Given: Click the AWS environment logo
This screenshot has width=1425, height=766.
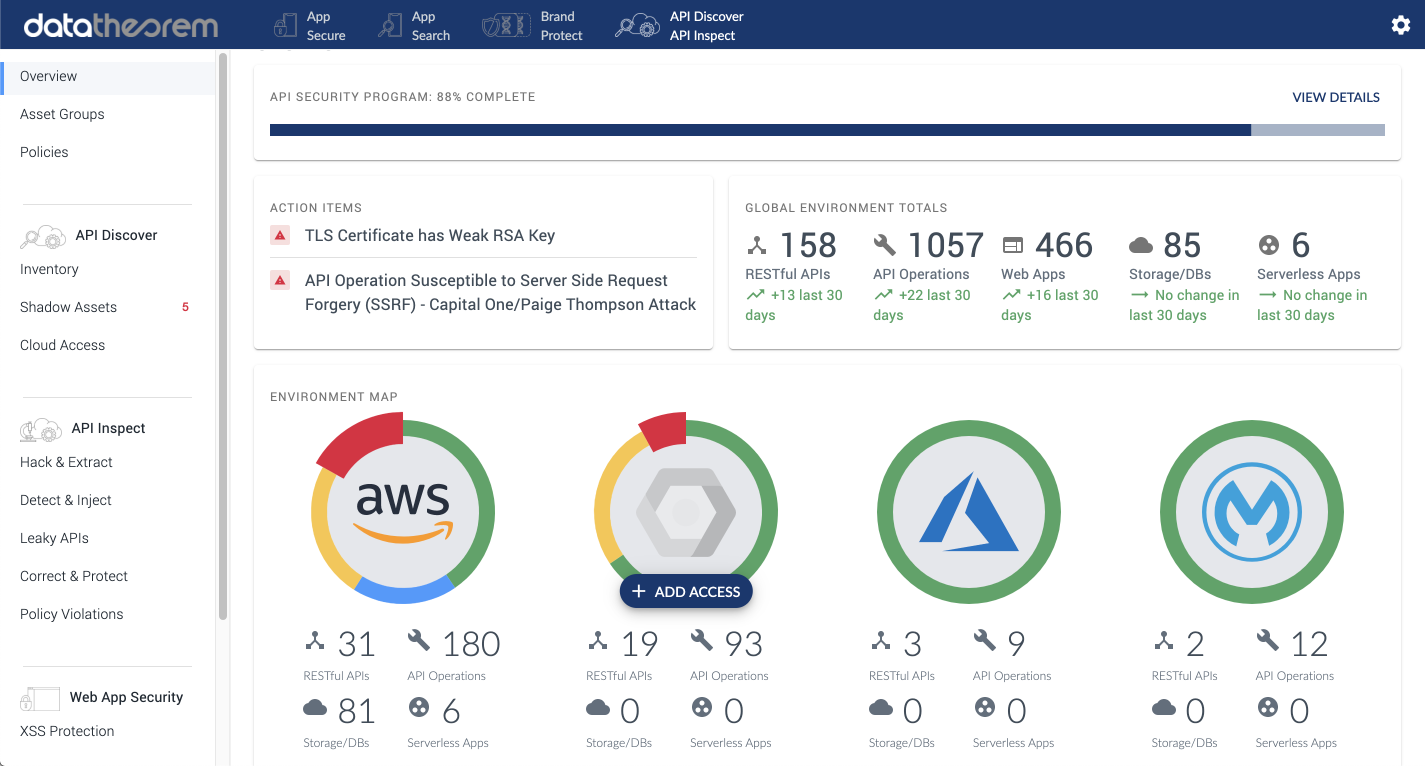Looking at the screenshot, I should click(x=403, y=511).
